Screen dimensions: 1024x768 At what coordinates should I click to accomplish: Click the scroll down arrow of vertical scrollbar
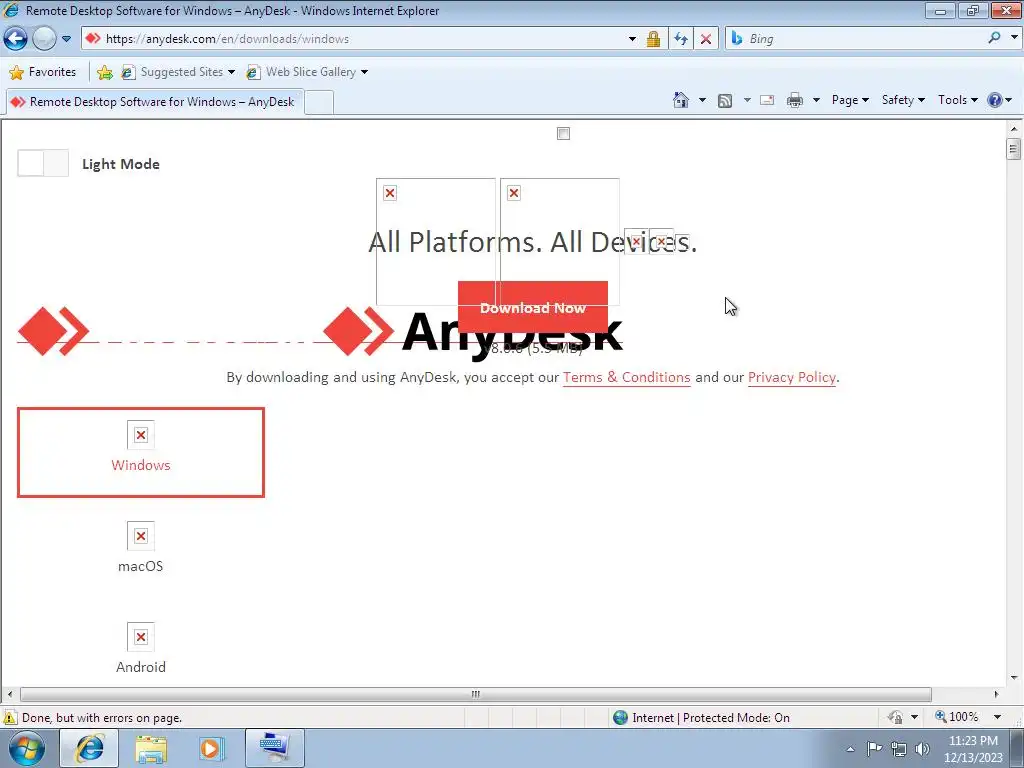(1014, 678)
